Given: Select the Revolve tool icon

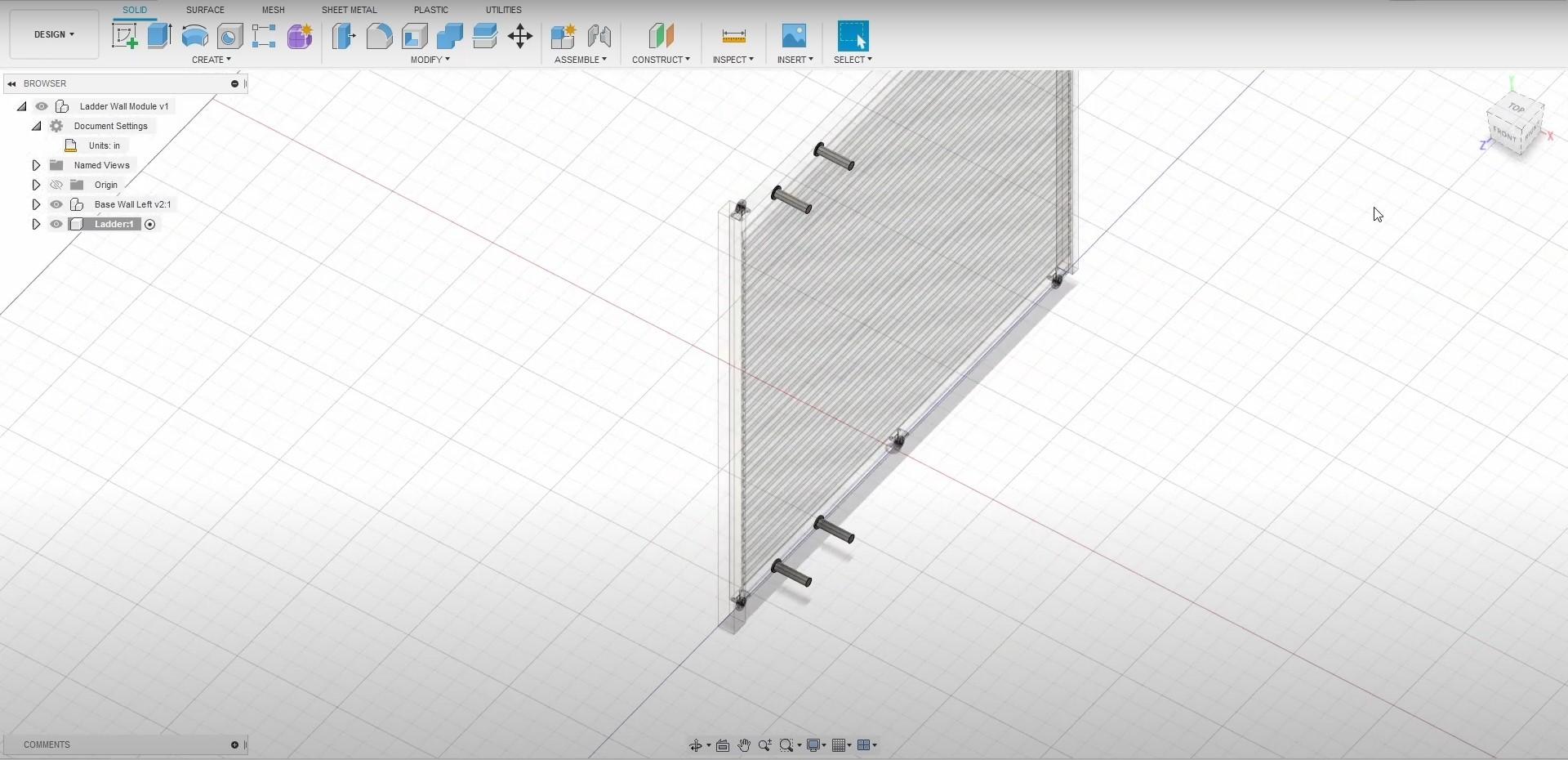Looking at the screenshot, I should [x=194, y=36].
